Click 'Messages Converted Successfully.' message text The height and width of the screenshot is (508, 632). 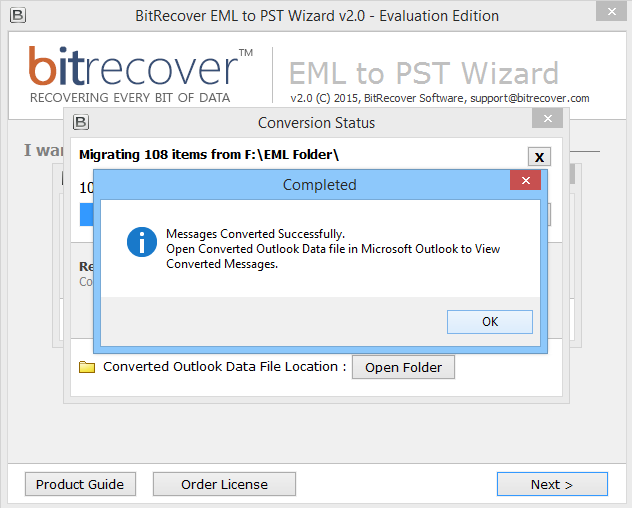coord(256,234)
